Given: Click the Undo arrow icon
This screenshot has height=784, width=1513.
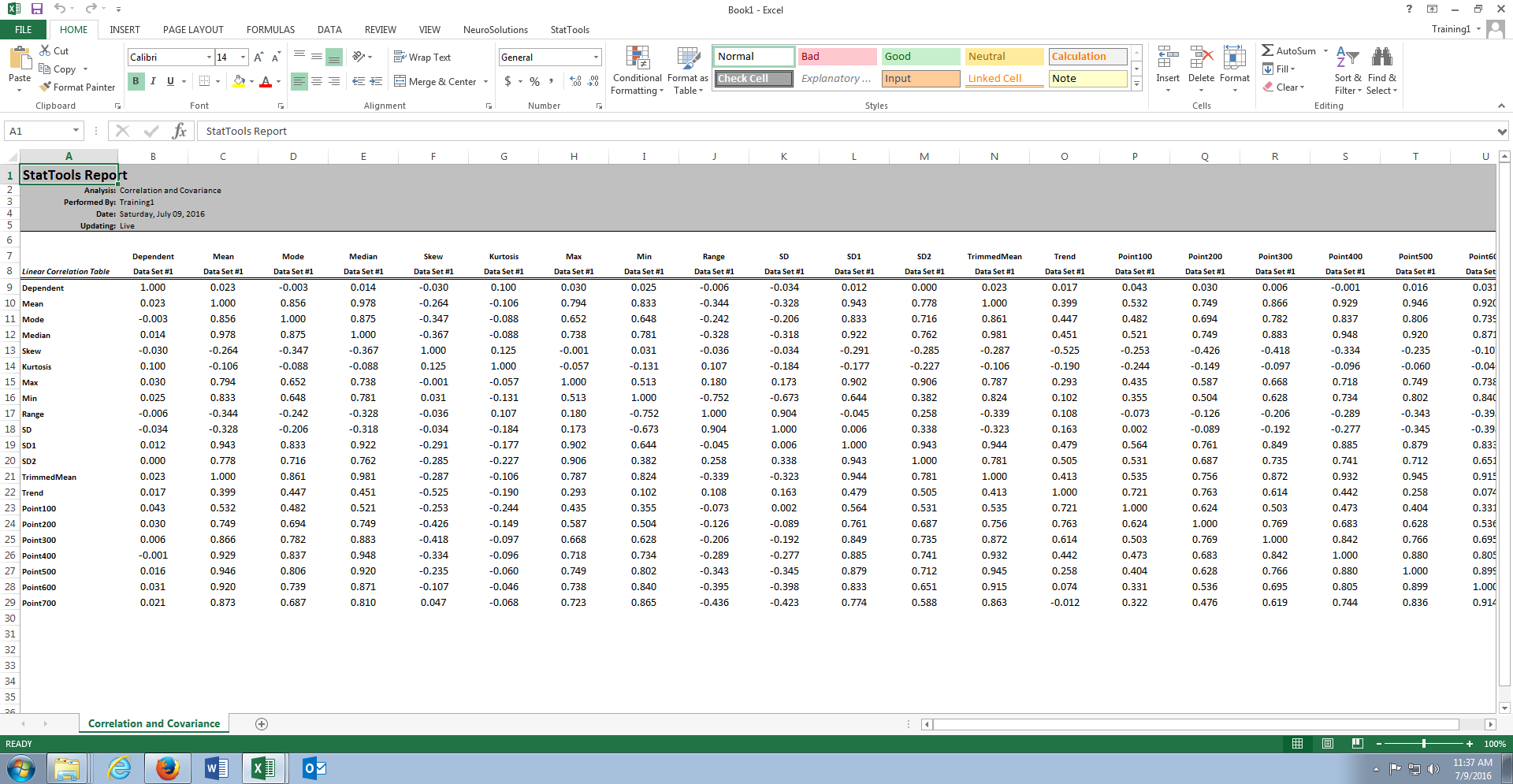Looking at the screenshot, I should (x=60, y=9).
